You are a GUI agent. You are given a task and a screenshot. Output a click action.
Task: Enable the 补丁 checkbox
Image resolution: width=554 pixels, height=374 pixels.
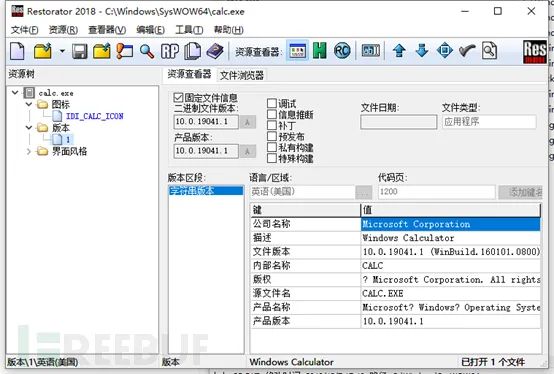point(272,125)
